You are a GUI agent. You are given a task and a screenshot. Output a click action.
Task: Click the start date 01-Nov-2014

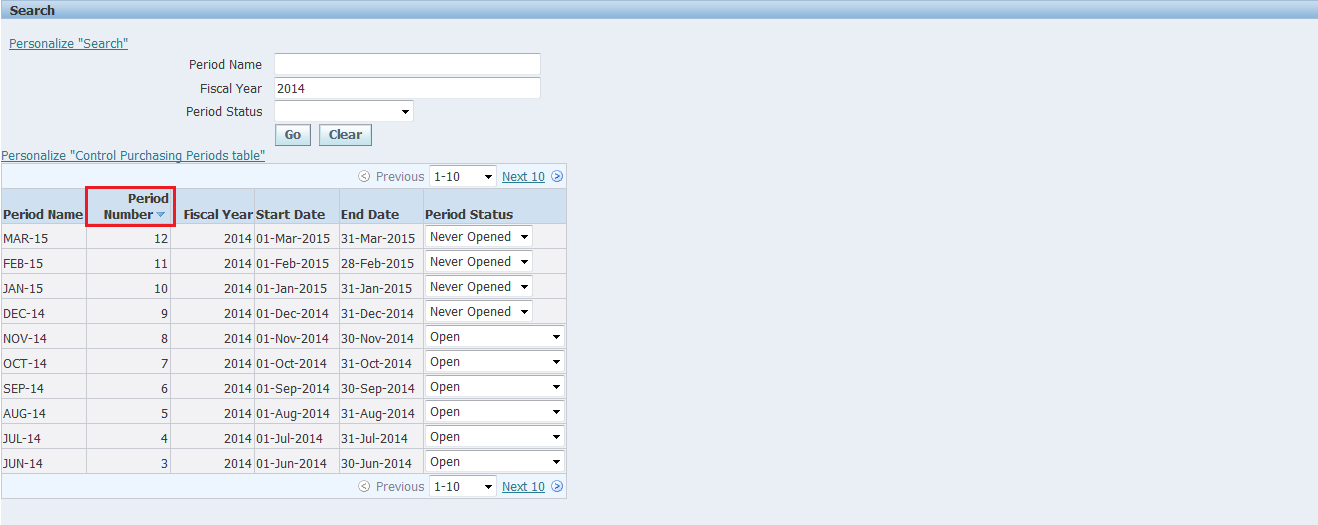[293, 339]
